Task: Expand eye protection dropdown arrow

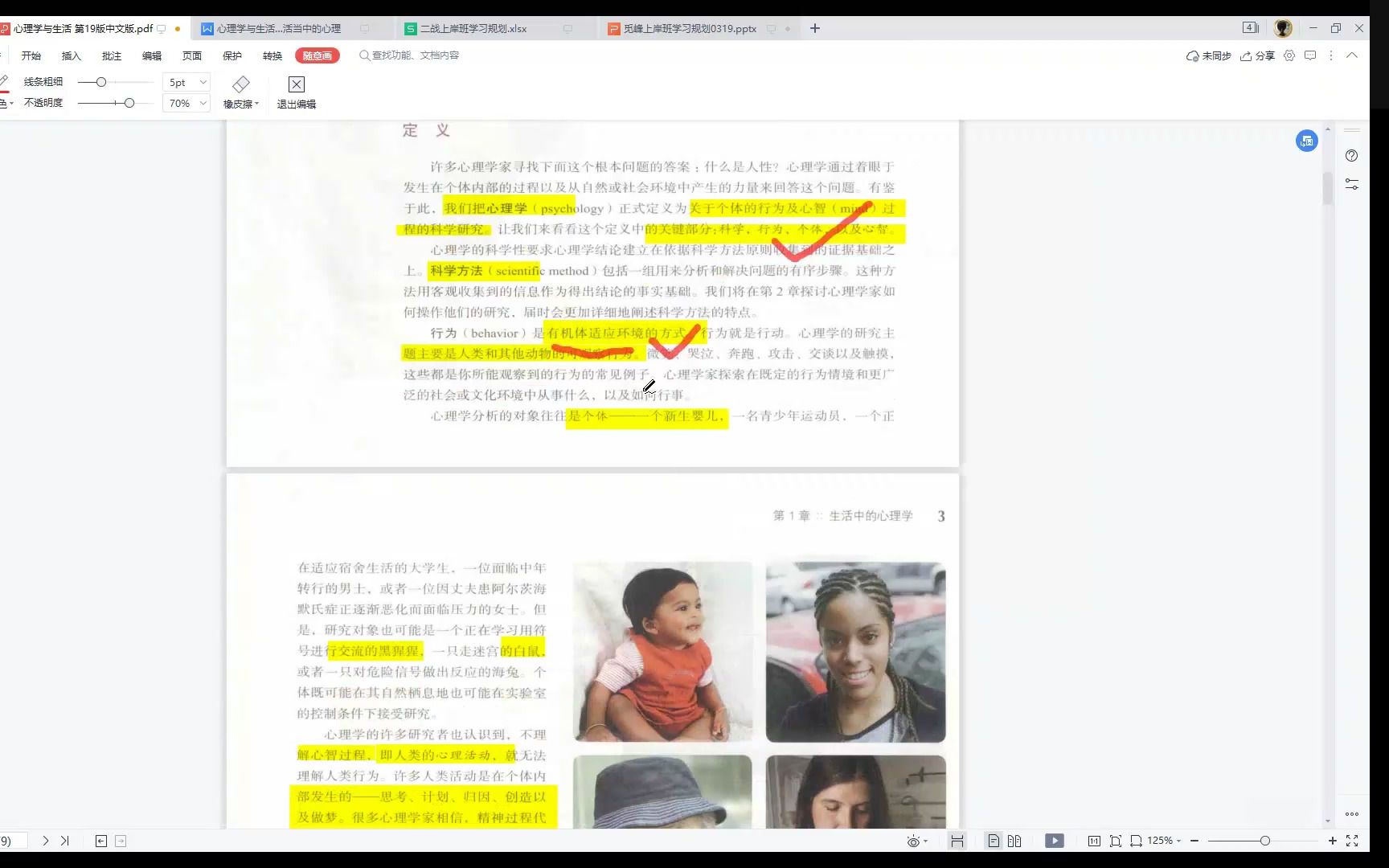Action: (926, 841)
